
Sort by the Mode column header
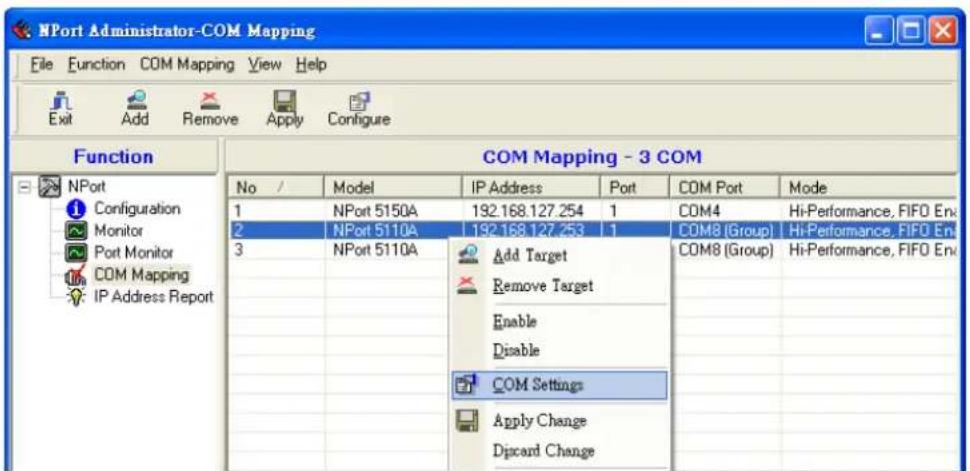(869, 187)
